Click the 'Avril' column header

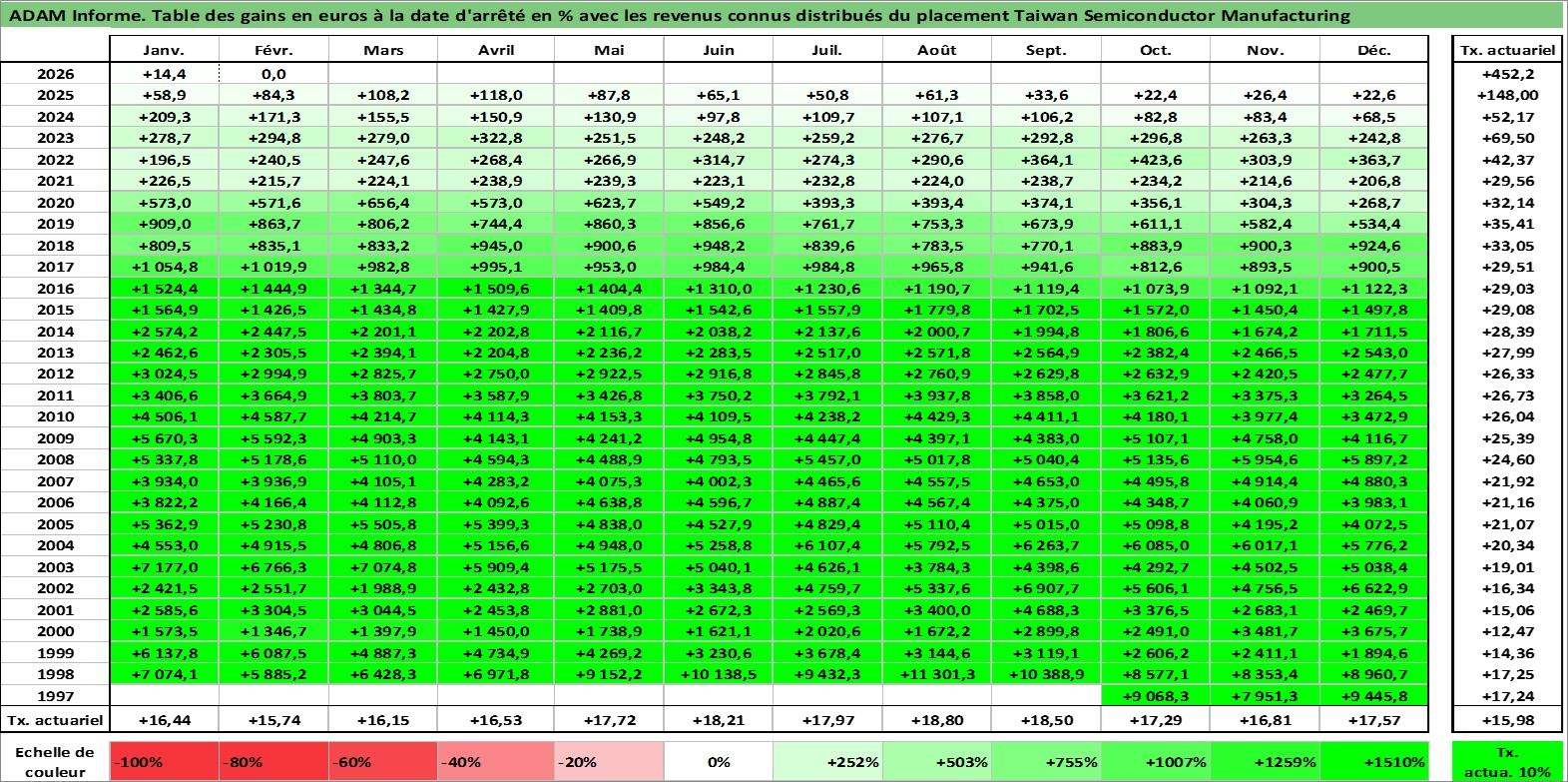click(496, 50)
